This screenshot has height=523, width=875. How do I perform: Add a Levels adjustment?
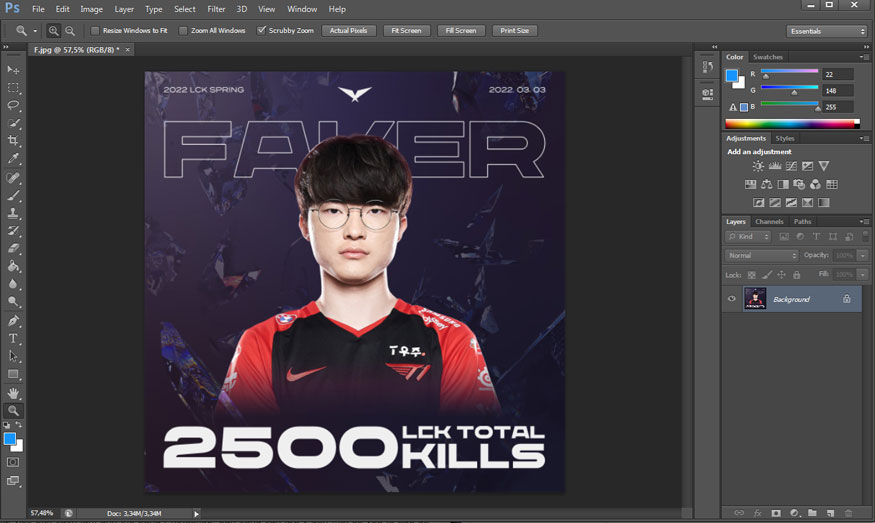[x=775, y=166]
